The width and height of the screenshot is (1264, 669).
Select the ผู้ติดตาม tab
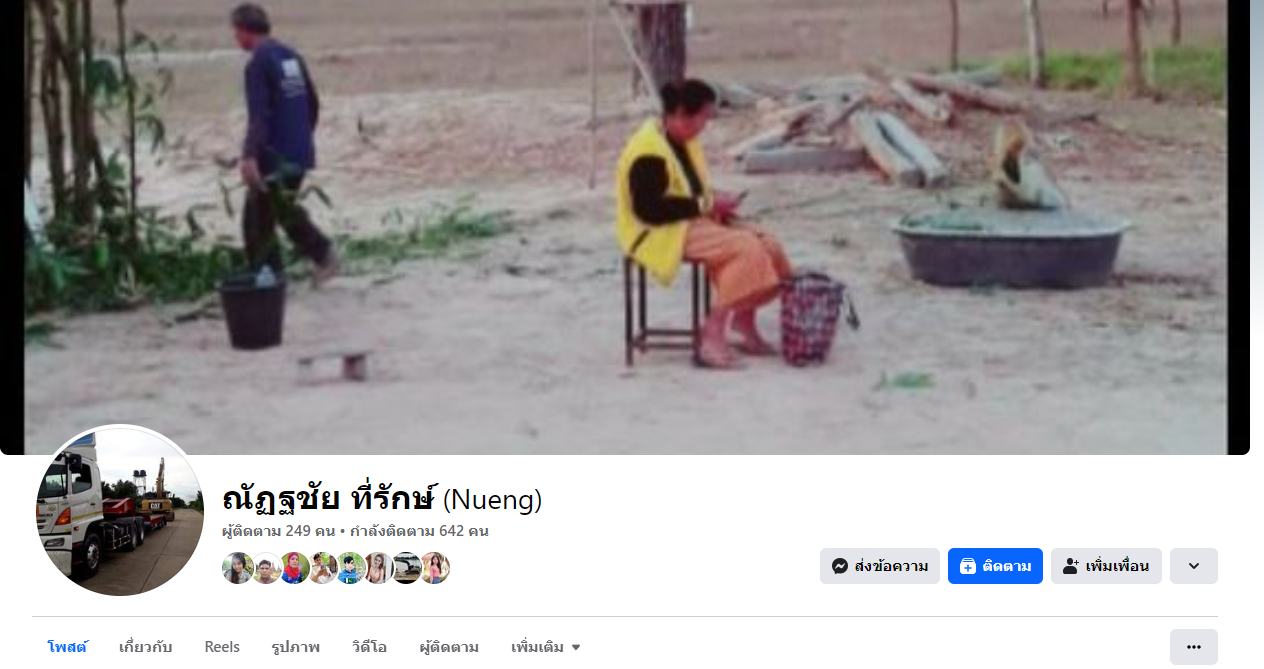[449, 647]
